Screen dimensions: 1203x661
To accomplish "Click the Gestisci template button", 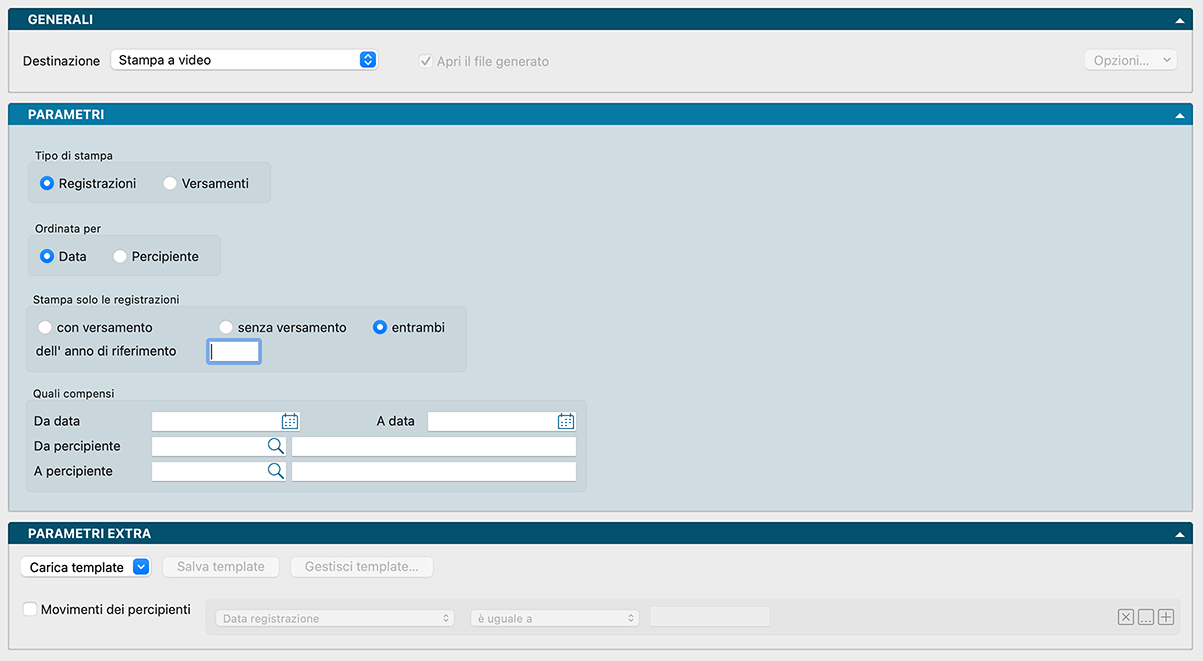I will (361, 567).
